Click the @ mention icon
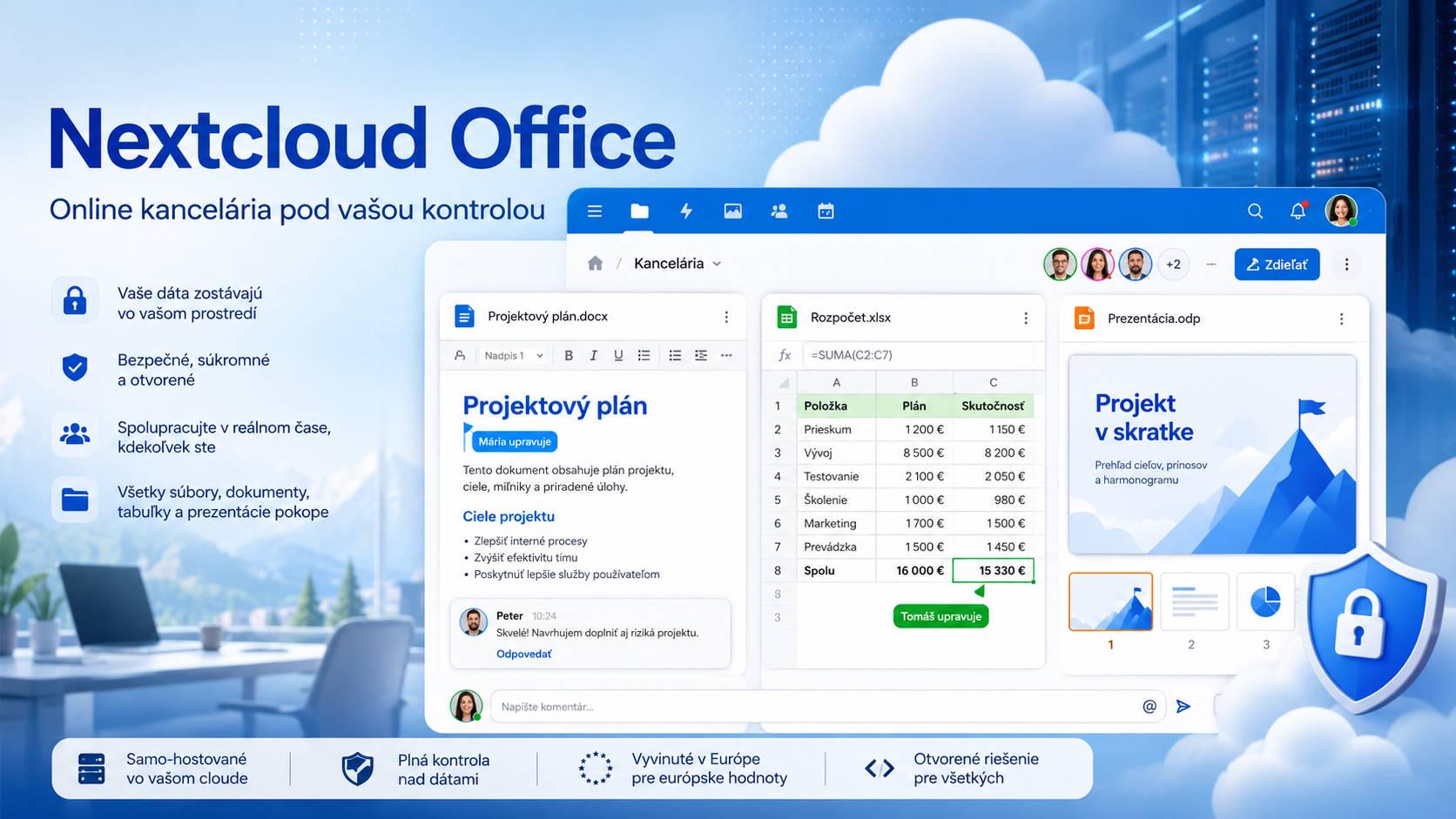 click(1149, 707)
